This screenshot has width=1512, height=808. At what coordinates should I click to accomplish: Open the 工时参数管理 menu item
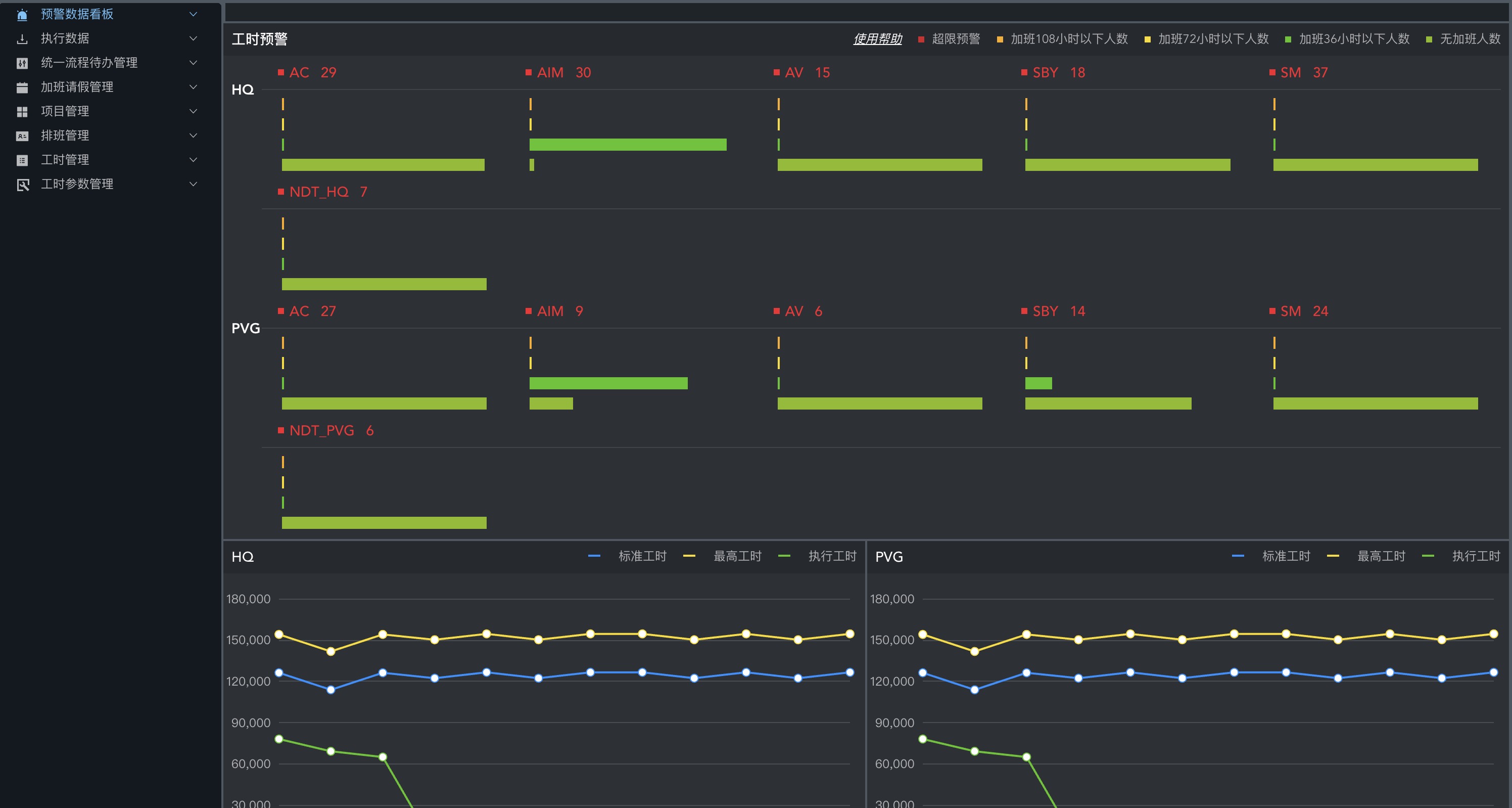(x=110, y=185)
